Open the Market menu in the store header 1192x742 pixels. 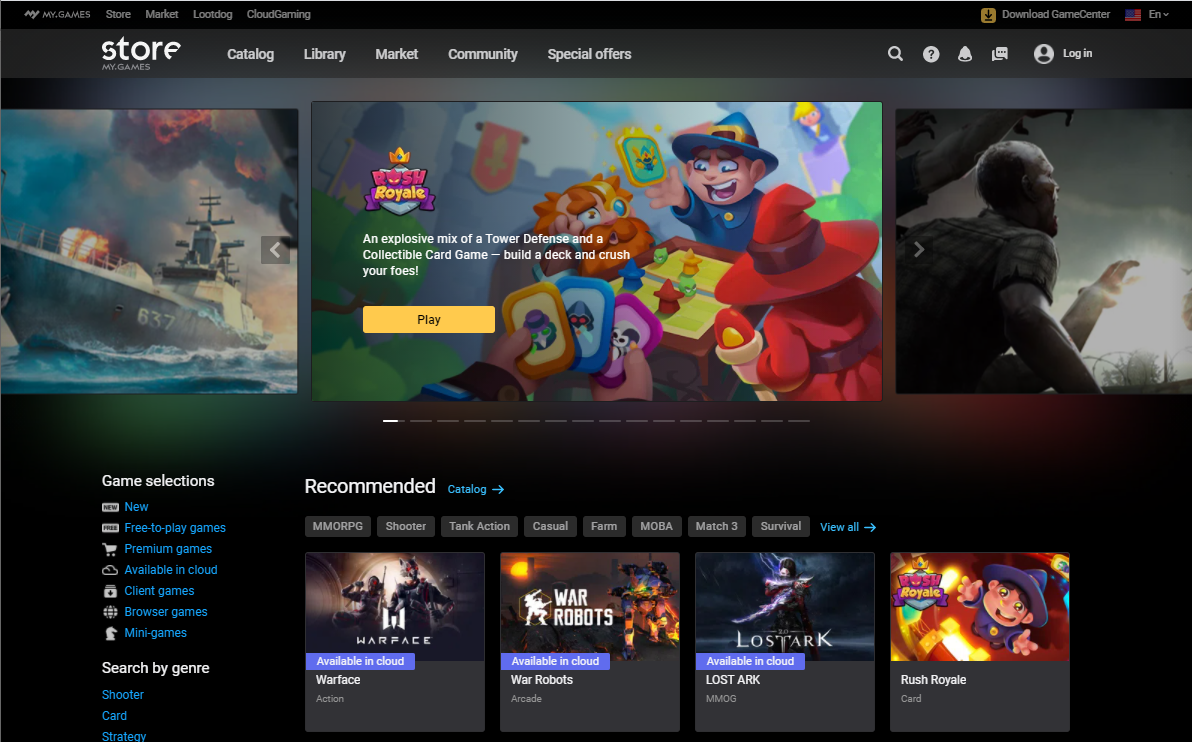tap(397, 54)
